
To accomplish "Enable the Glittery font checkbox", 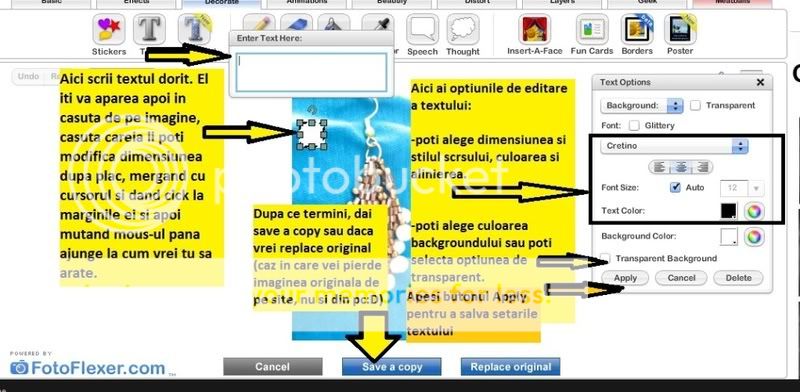I will coord(634,125).
